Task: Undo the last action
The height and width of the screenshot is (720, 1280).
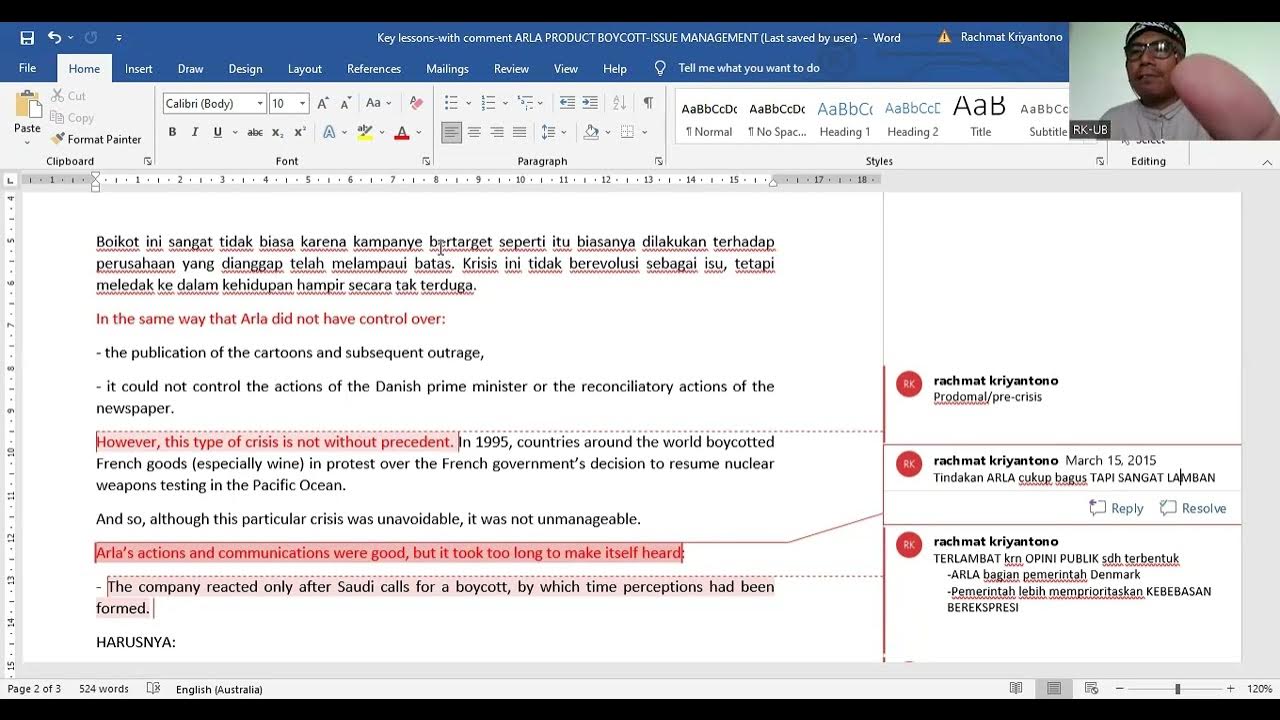Action: click(54, 38)
